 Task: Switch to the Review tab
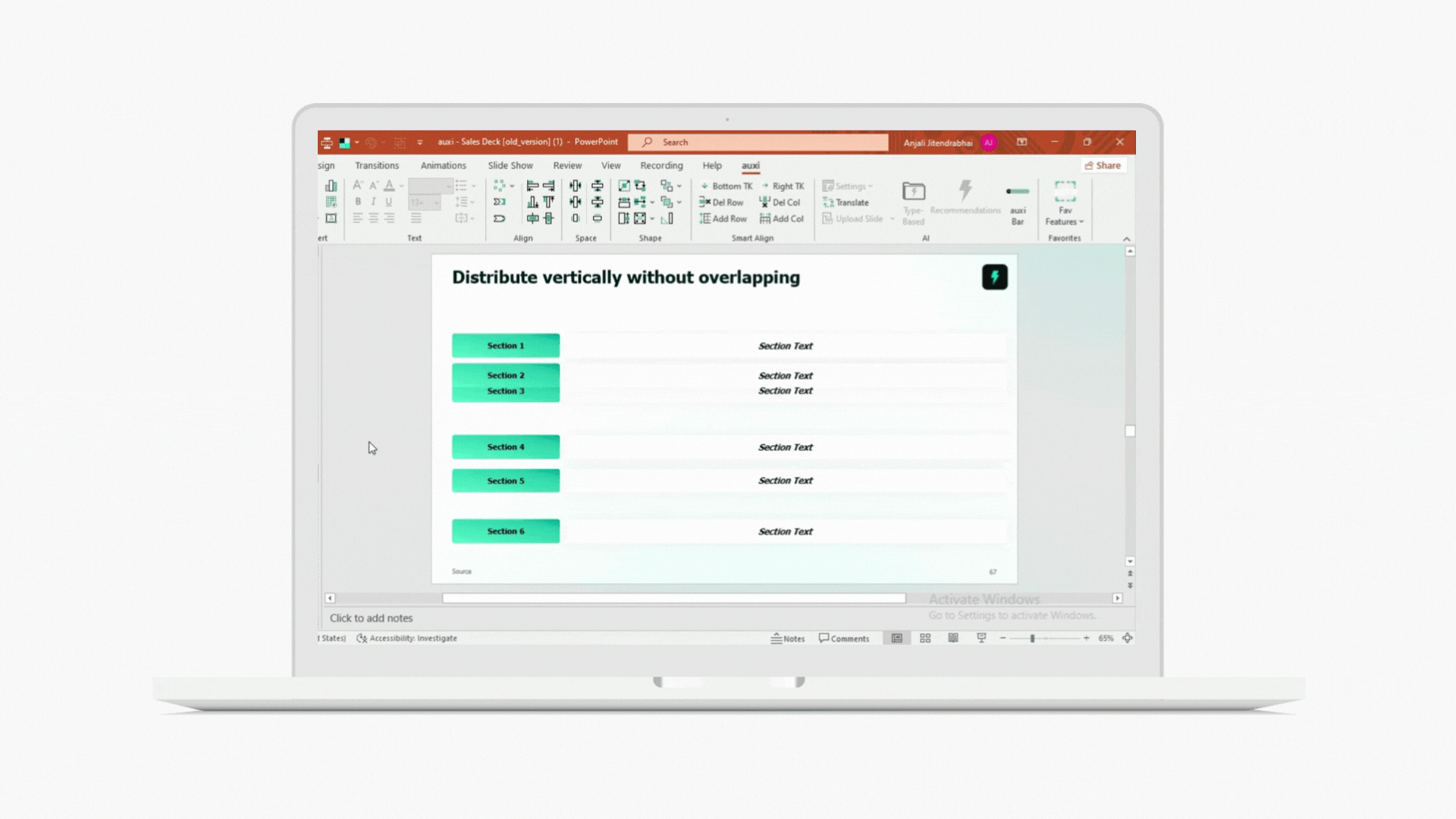[567, 165]
